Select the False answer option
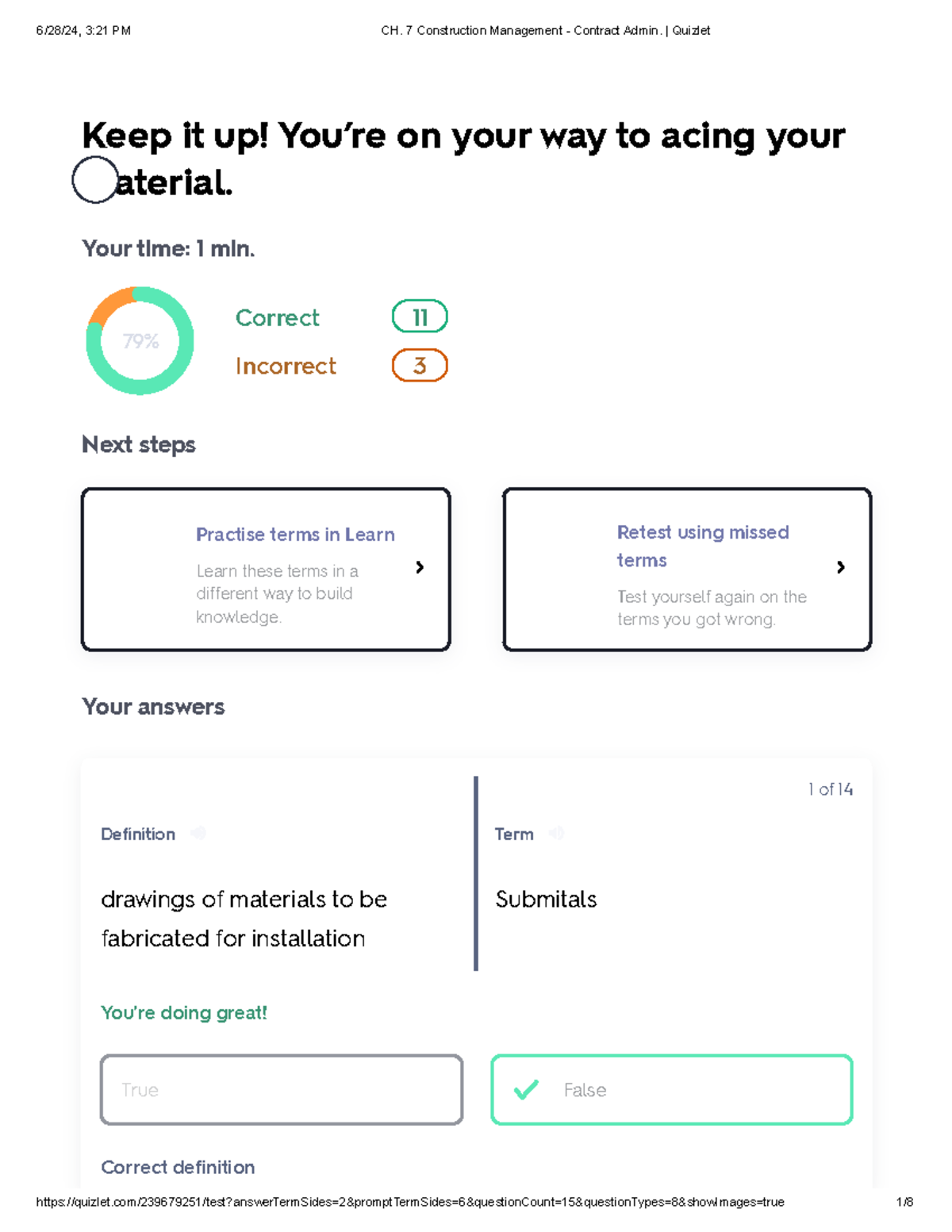Viewport: 952px width, 1232px height. [671, 1090]
